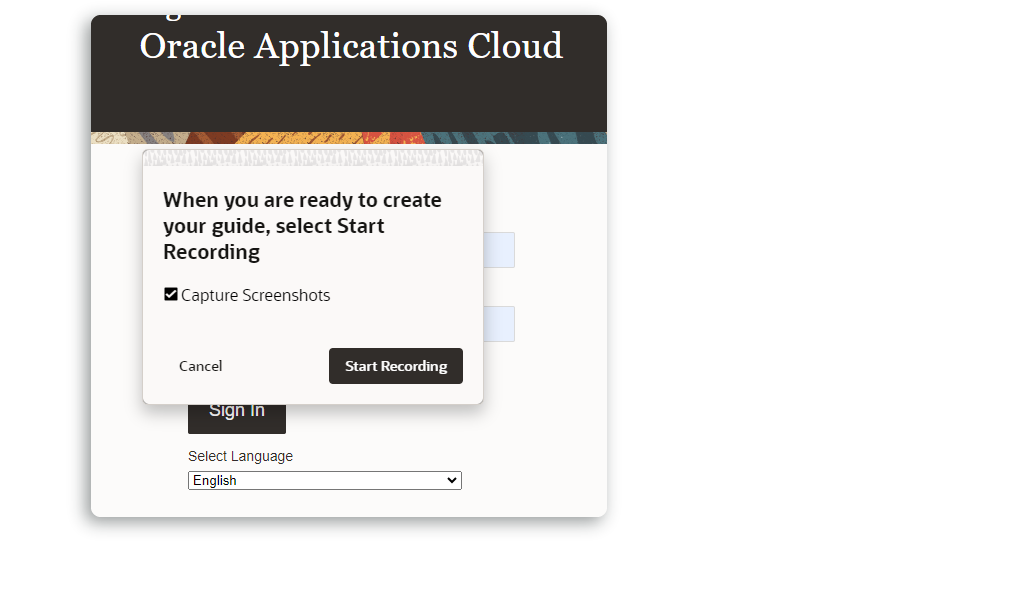Click the Select Language label

click(x=240, y=456)
